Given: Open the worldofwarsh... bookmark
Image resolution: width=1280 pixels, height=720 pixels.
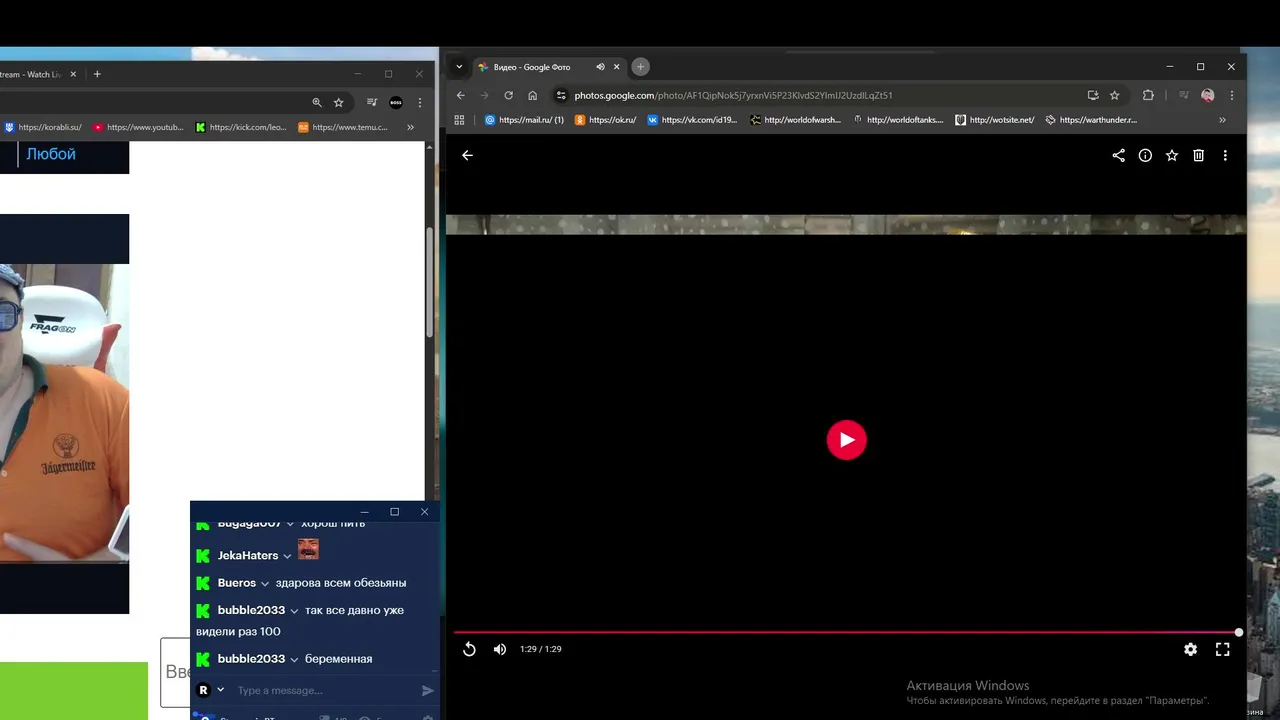Looking at the screenshot, I should click(x=796, y=120).
